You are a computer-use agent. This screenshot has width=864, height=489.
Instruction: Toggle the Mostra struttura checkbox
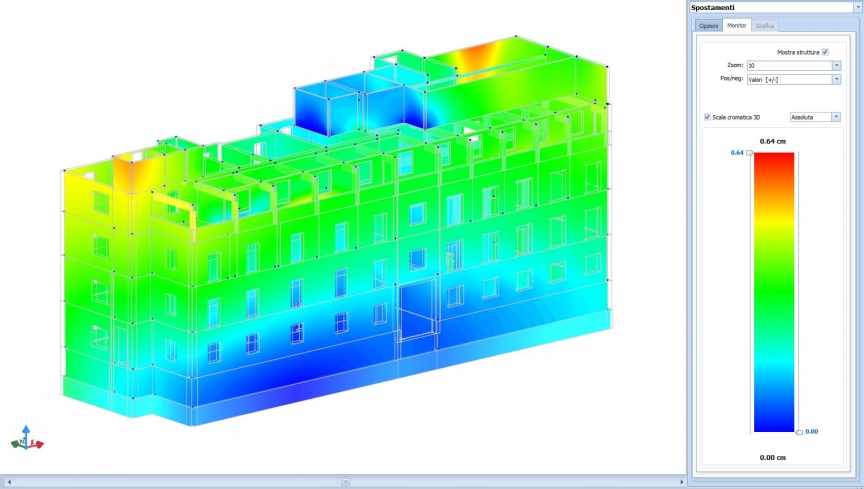(x=825, y=52)
